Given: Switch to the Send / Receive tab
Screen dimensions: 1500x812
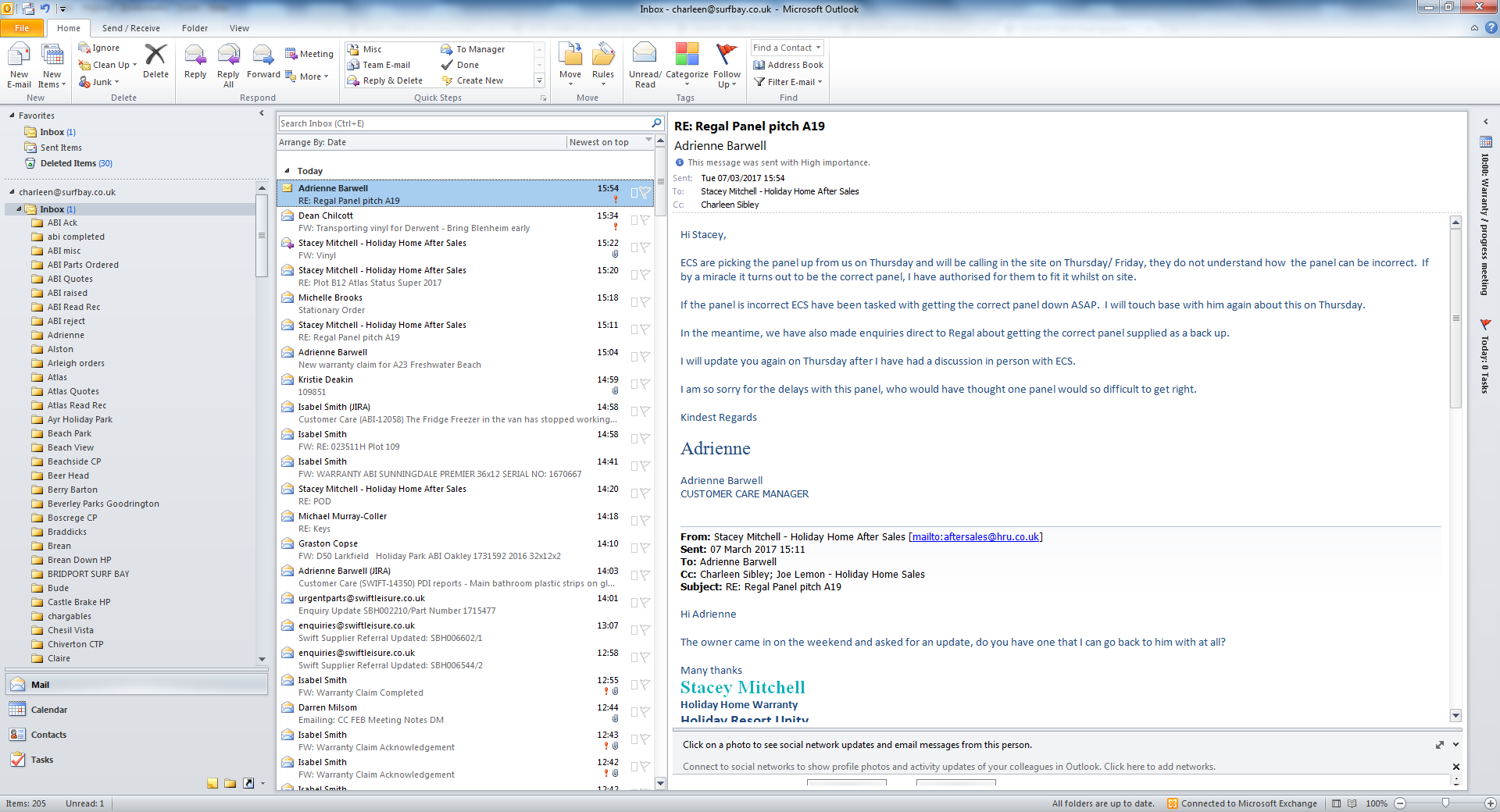Looking at the screenshot, I should click(x=130, y=28).
